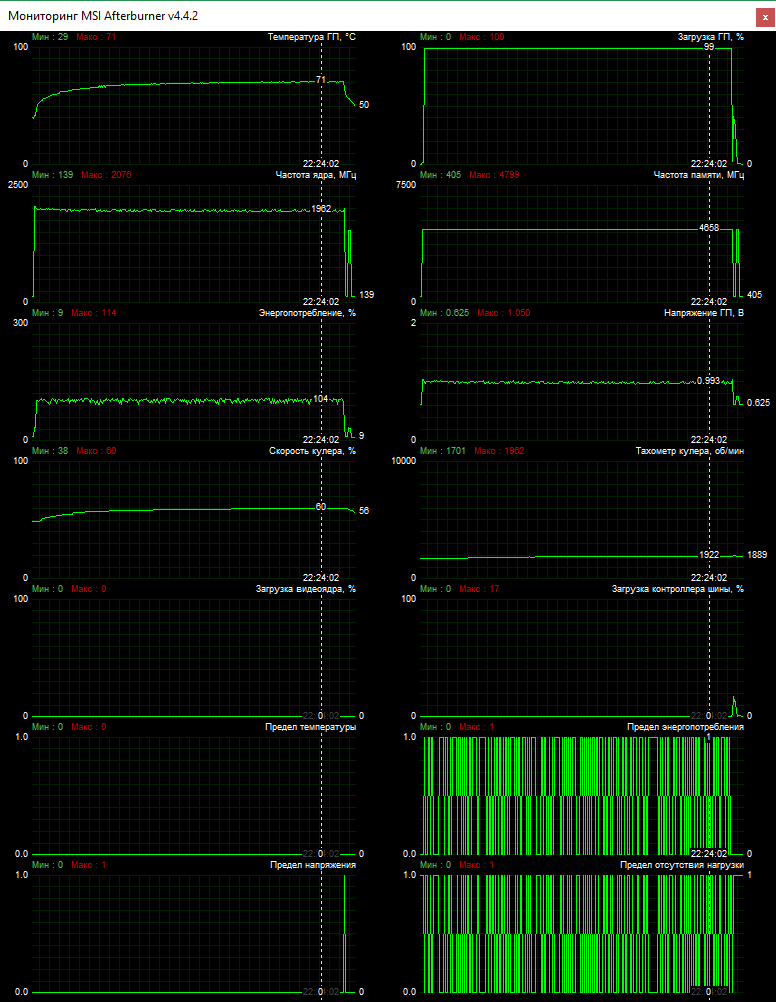The image size is (776, 1002).
Task: Click the GPU usage graph (Загрузка ГП)
Action: (x=570, y=110)
